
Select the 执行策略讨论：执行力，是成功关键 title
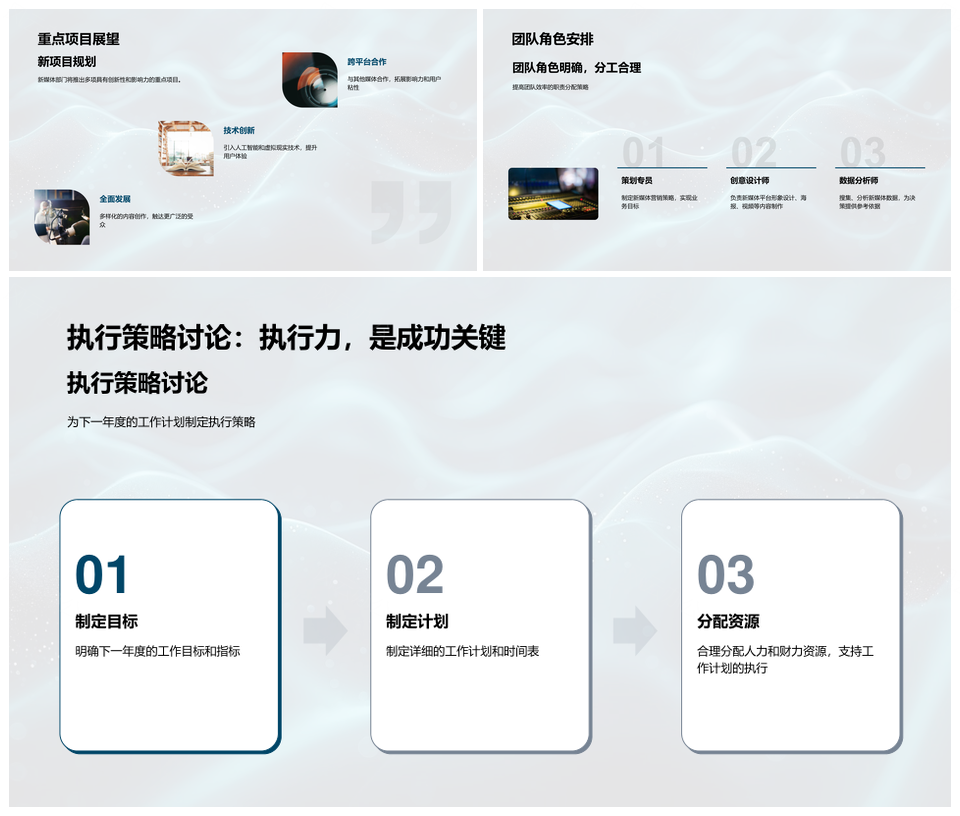[286, 338]
